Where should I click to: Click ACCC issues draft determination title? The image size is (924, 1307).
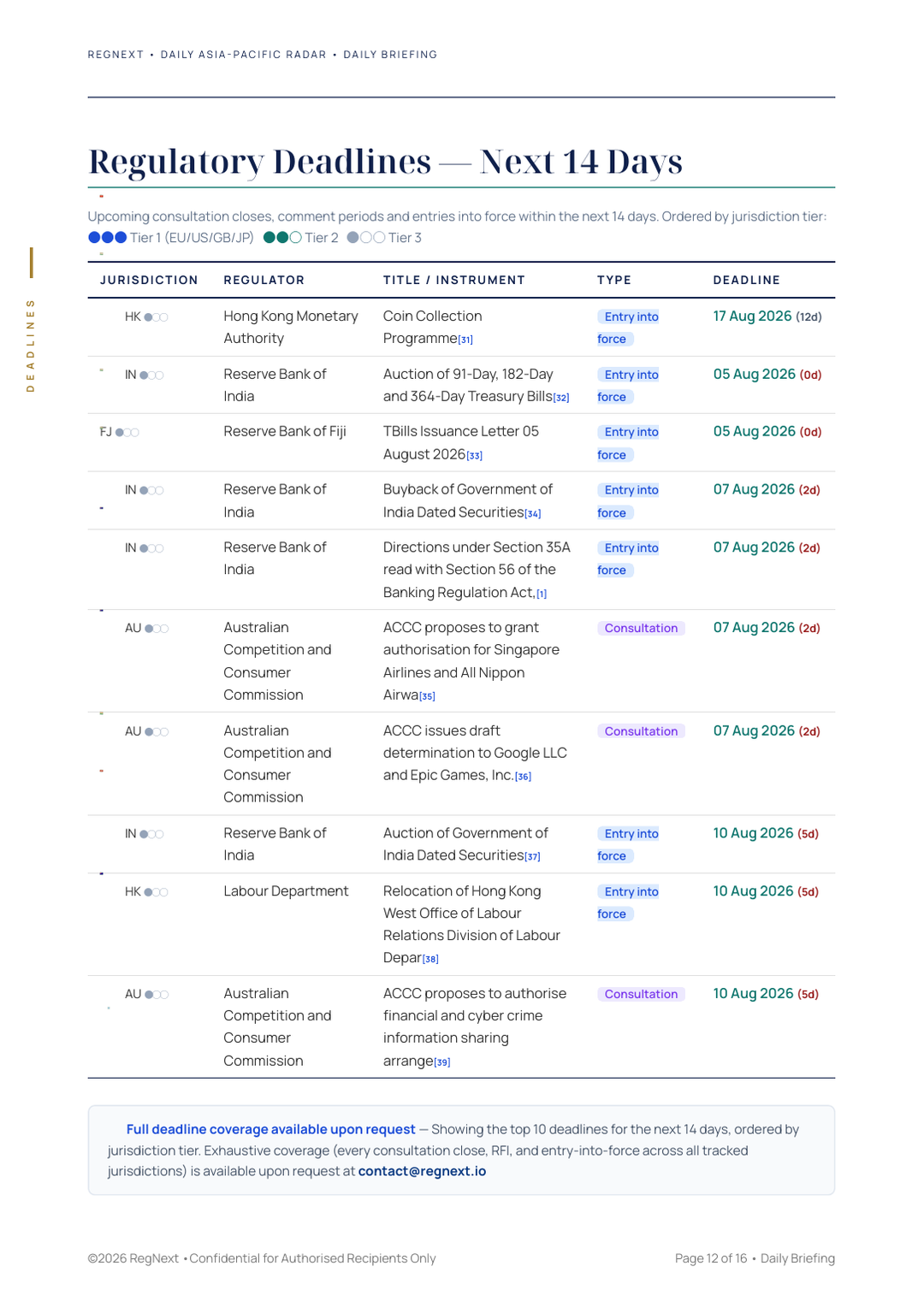(475, 753)
